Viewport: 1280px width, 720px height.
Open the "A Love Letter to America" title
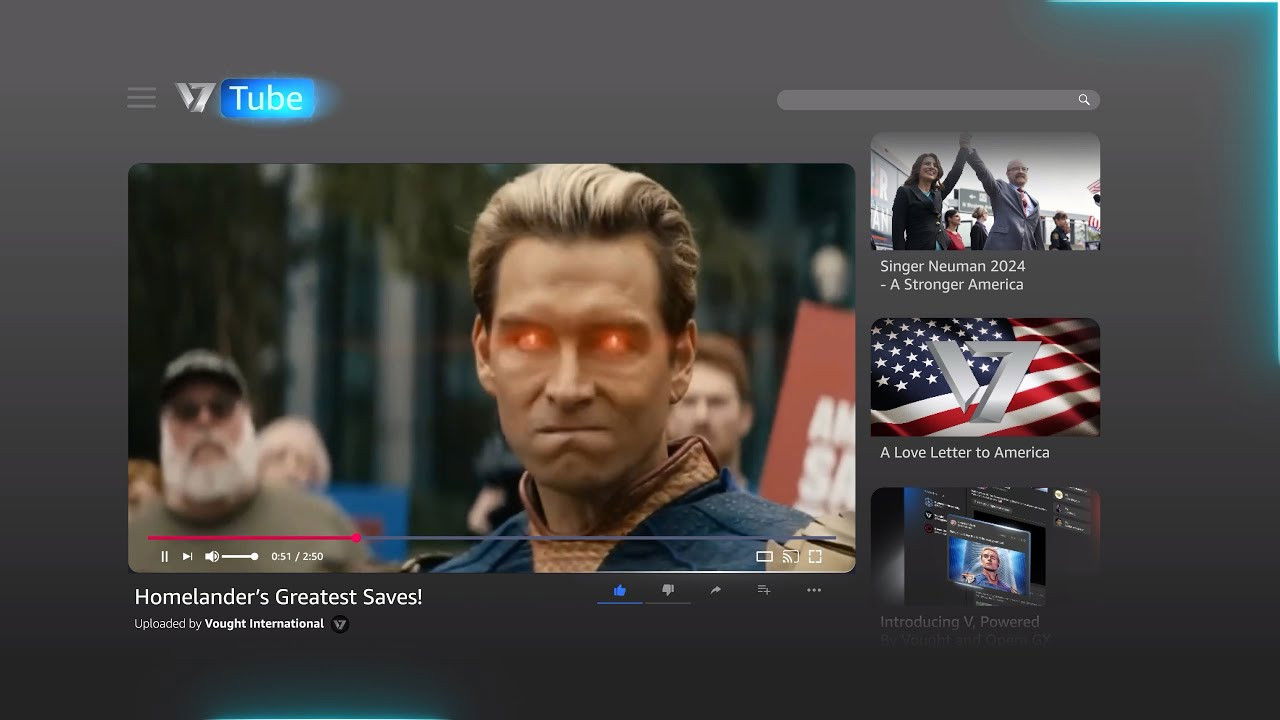pos(964,453)
